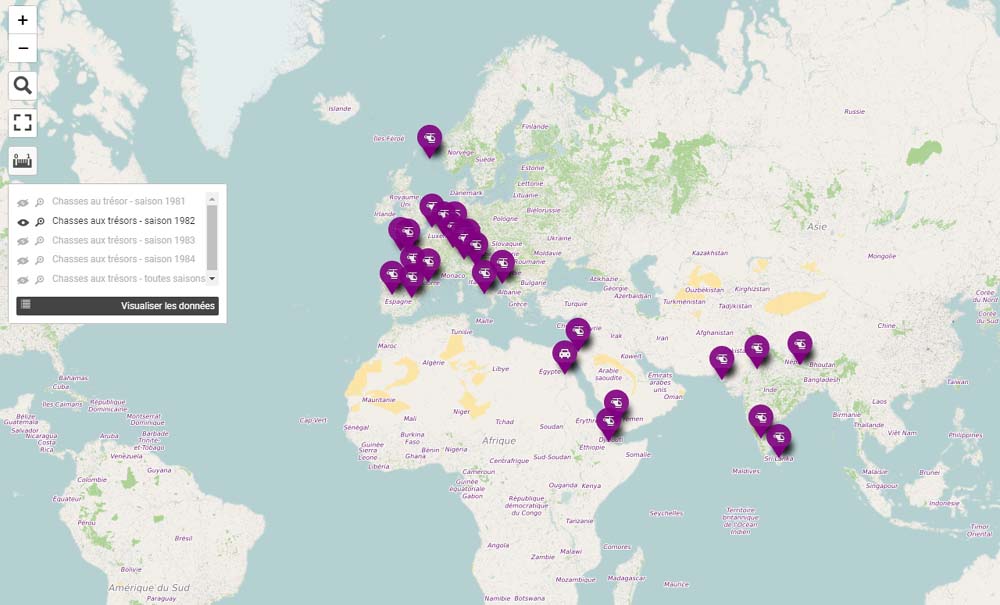Show the saison 1981 layer

point(24,202)
